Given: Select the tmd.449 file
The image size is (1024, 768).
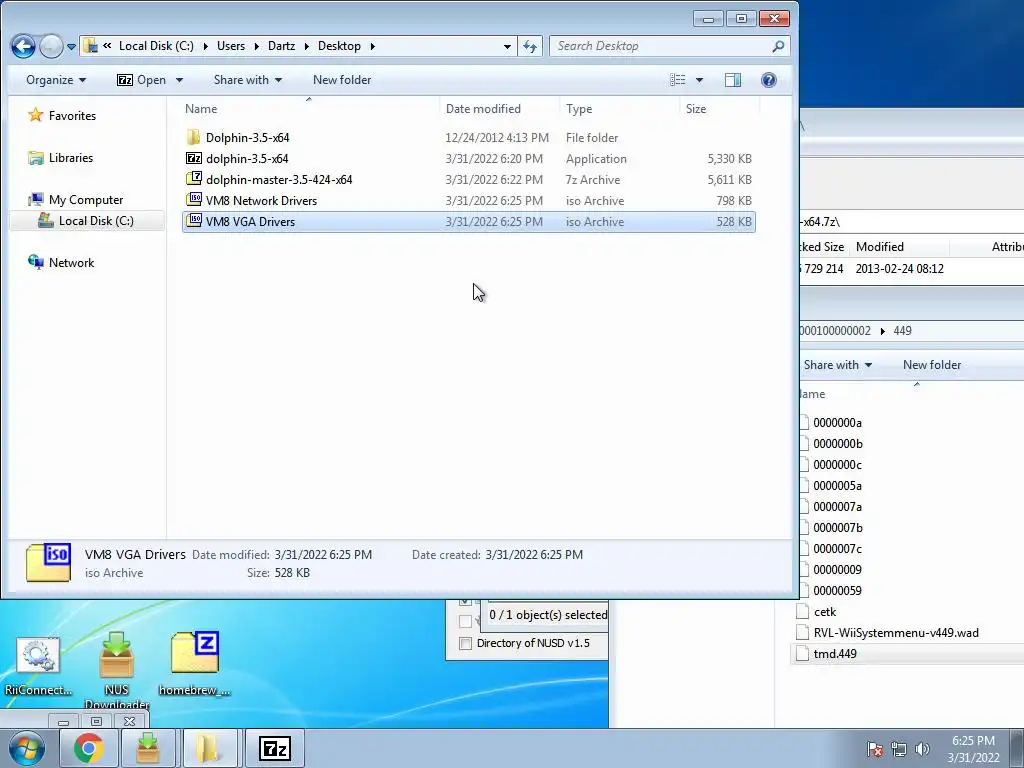Looking at the screenshot, I should click(835, 654).
